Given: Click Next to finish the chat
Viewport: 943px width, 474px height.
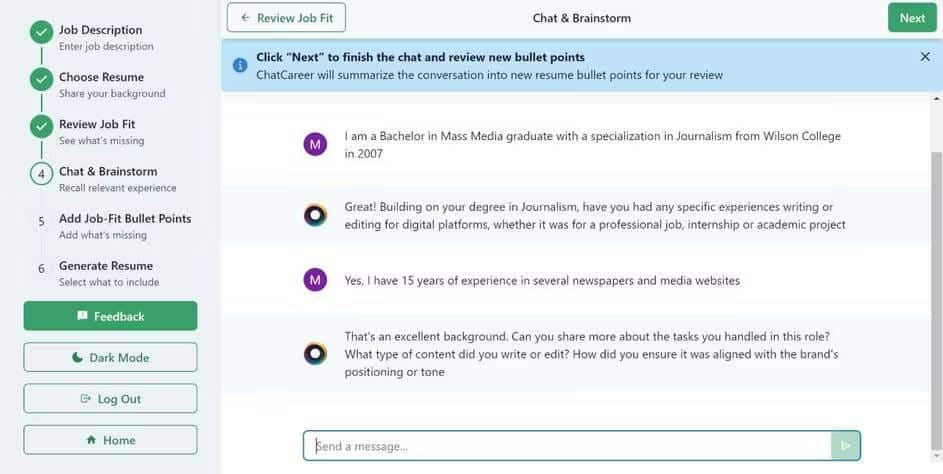Looking at the screenshot, I should pos(912,18).
